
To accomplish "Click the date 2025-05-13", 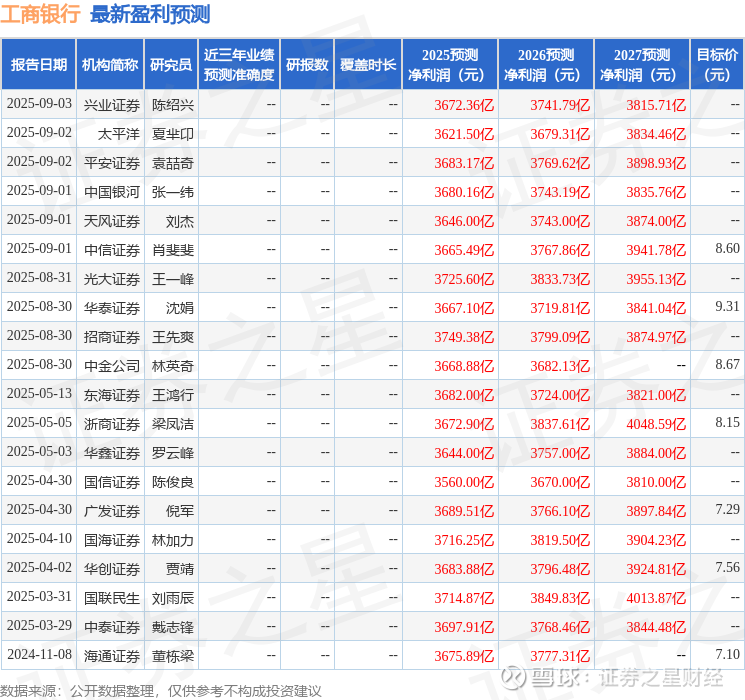I will [x=39, y=393].
